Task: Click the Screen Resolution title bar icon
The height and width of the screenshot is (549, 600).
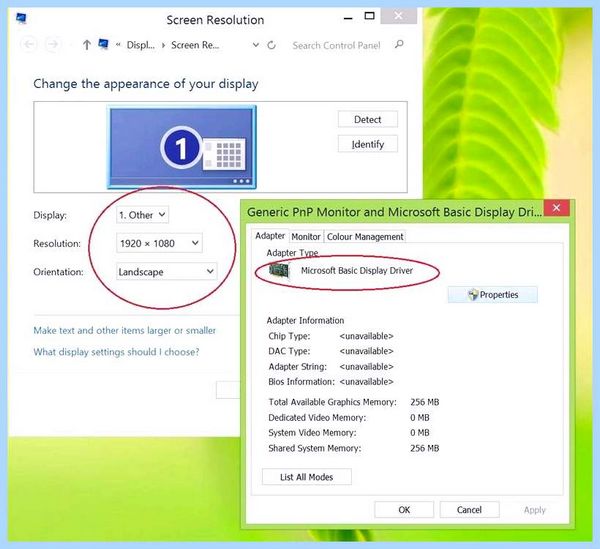Action: 21,18
